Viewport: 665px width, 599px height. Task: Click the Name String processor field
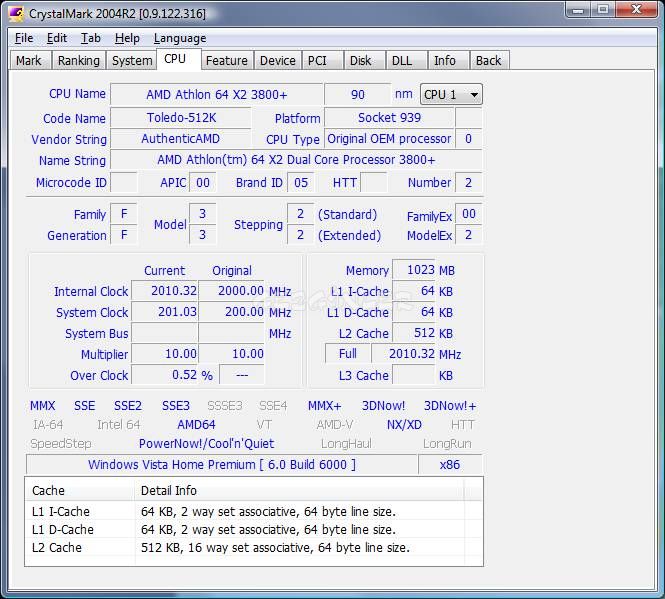tap(296, 160)
